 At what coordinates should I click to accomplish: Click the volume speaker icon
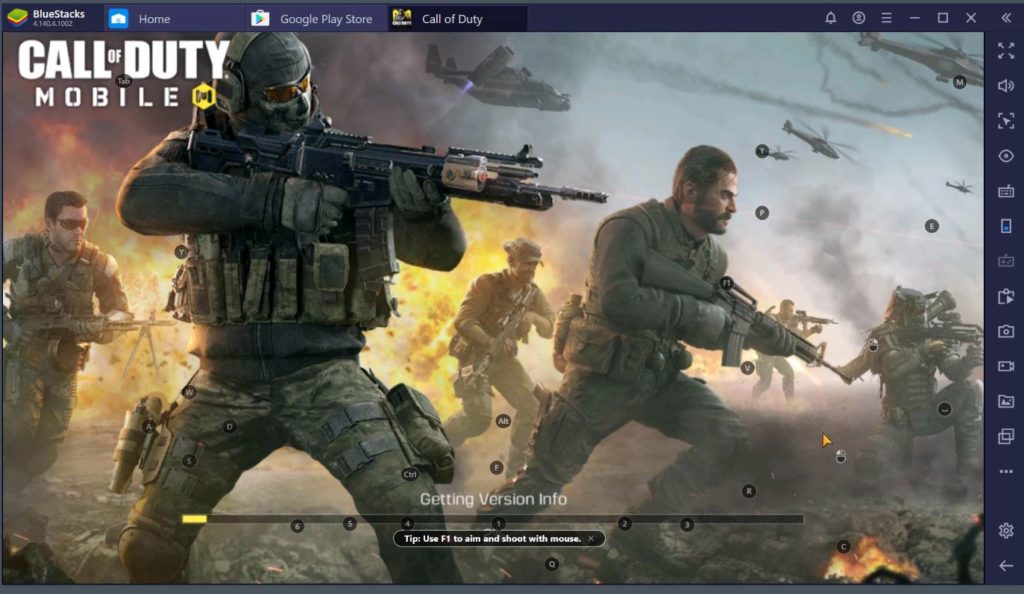(x=1006, y=86)
